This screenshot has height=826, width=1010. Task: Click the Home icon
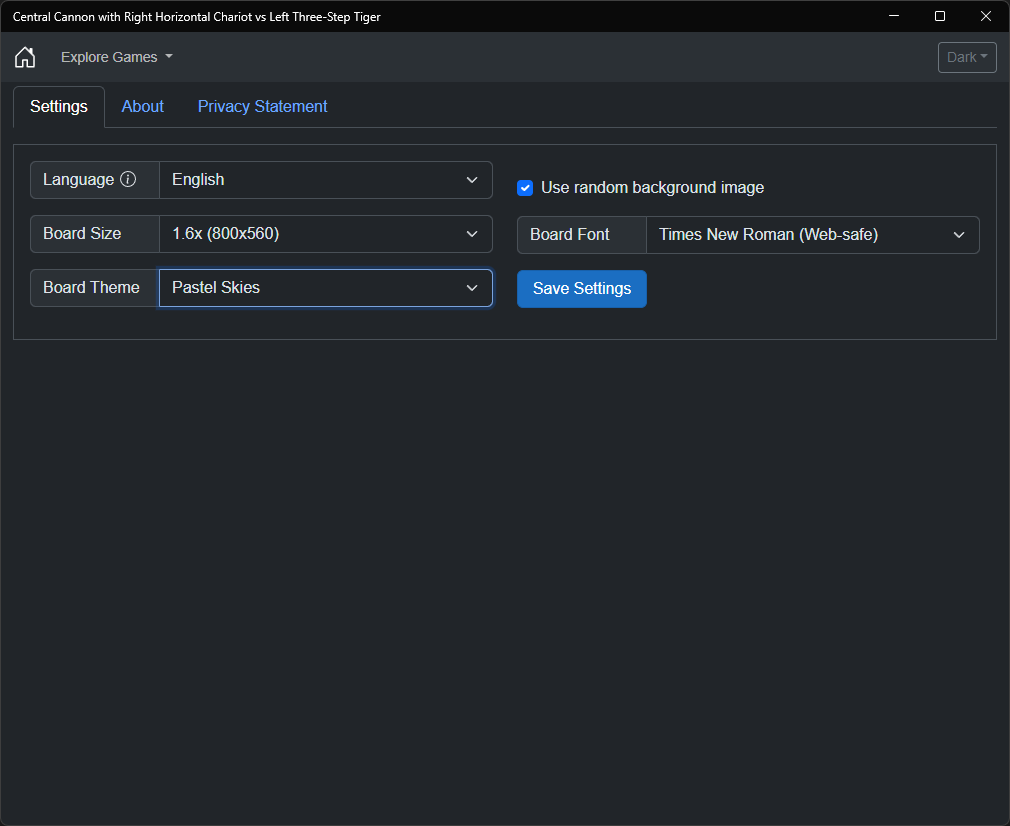[25, 57]
